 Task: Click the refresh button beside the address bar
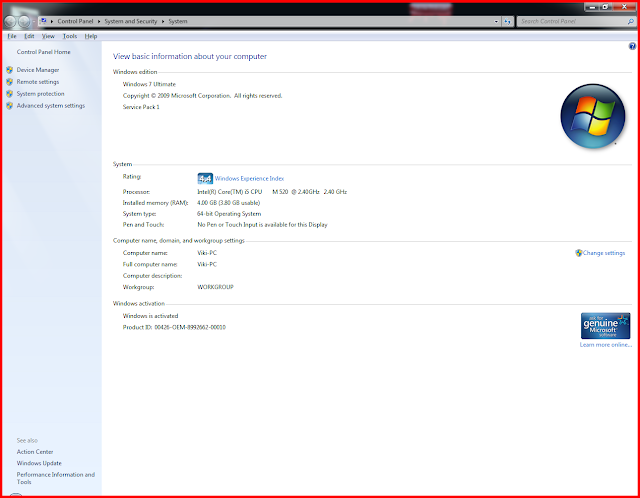coord(507,21)
